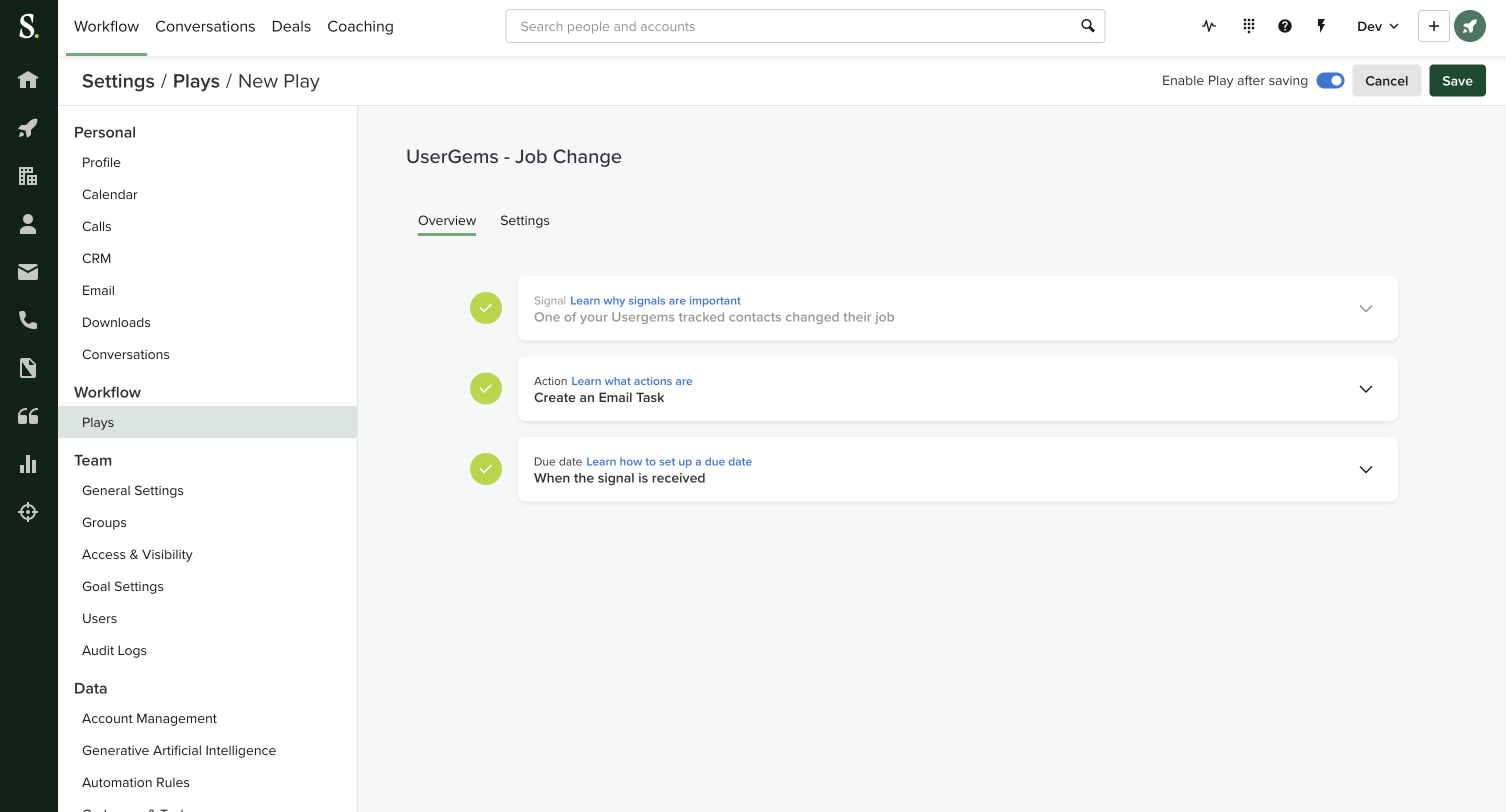Open the Accounts building icon
This screenshot has height=812, width=1506.
(28, 175)
